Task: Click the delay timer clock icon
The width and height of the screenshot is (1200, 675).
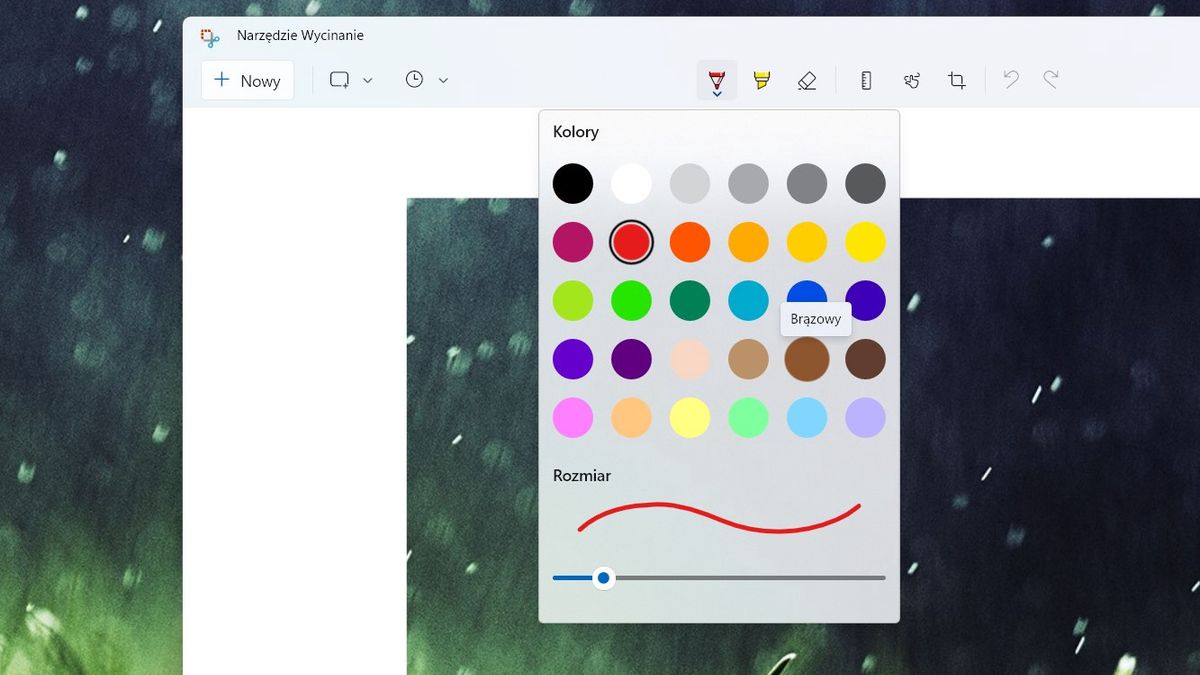Action: [x=414, y=80]
